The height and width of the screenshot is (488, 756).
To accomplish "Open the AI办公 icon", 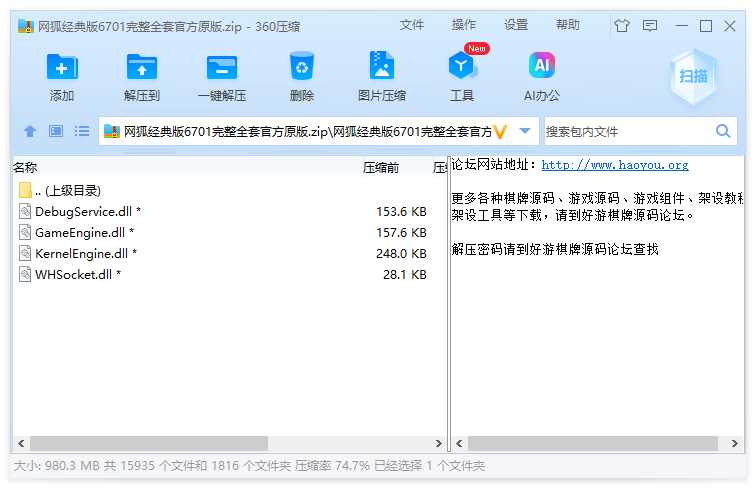I will point(542,65).
